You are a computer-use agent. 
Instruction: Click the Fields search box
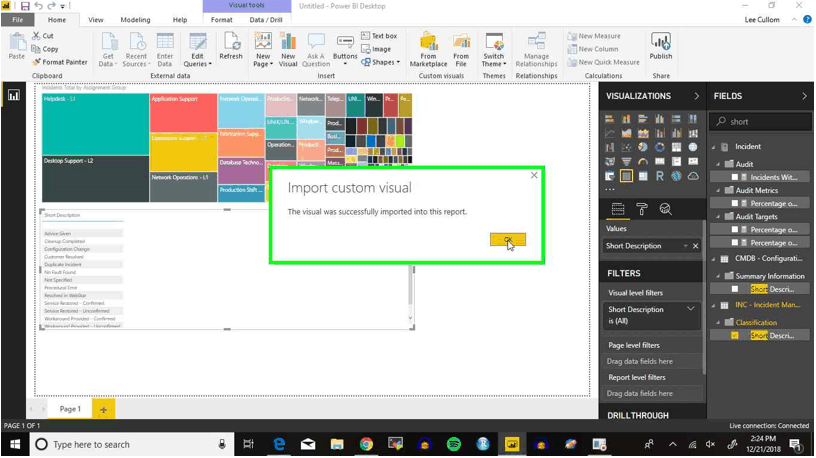click(761, 122)
